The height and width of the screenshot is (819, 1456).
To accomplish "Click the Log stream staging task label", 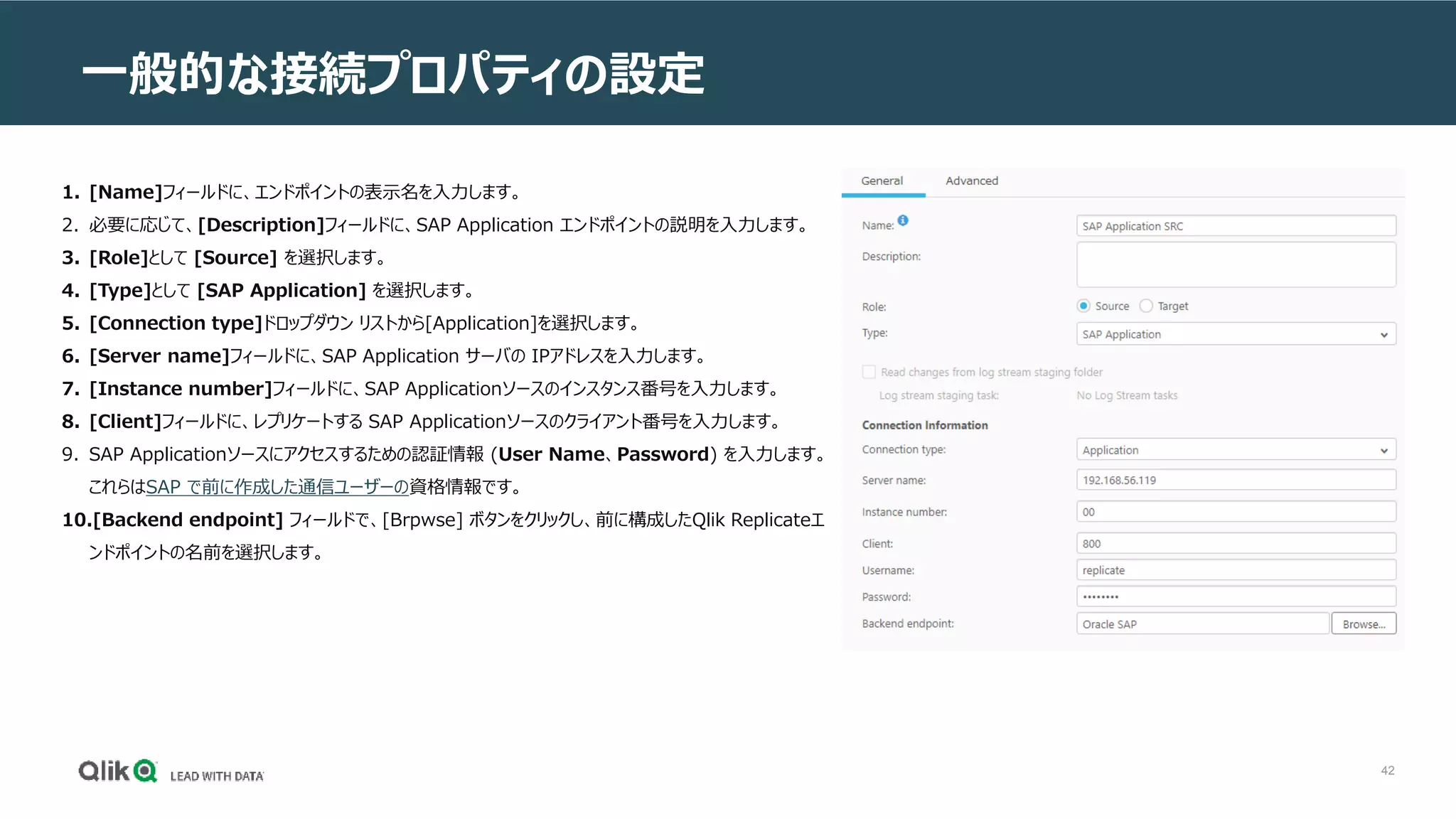I will pos(938,395).
